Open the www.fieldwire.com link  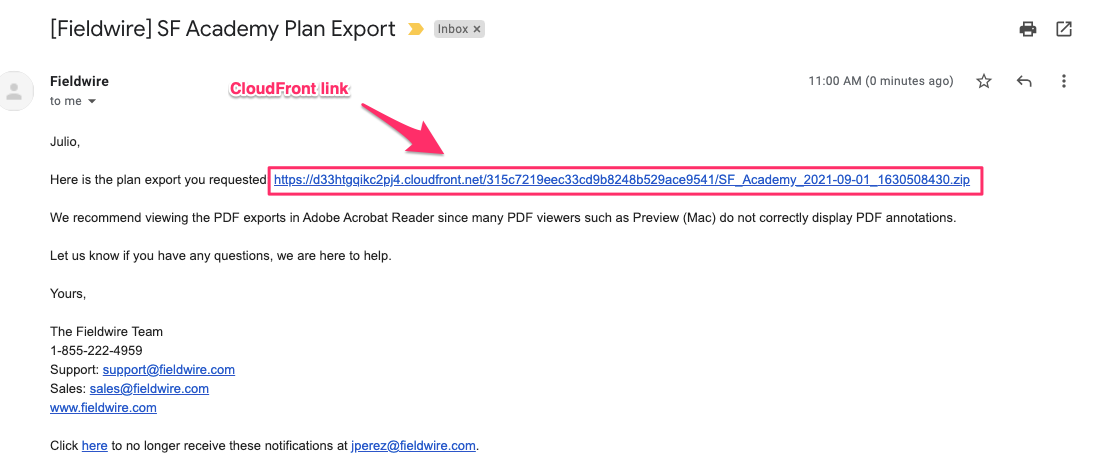point(103,408)
